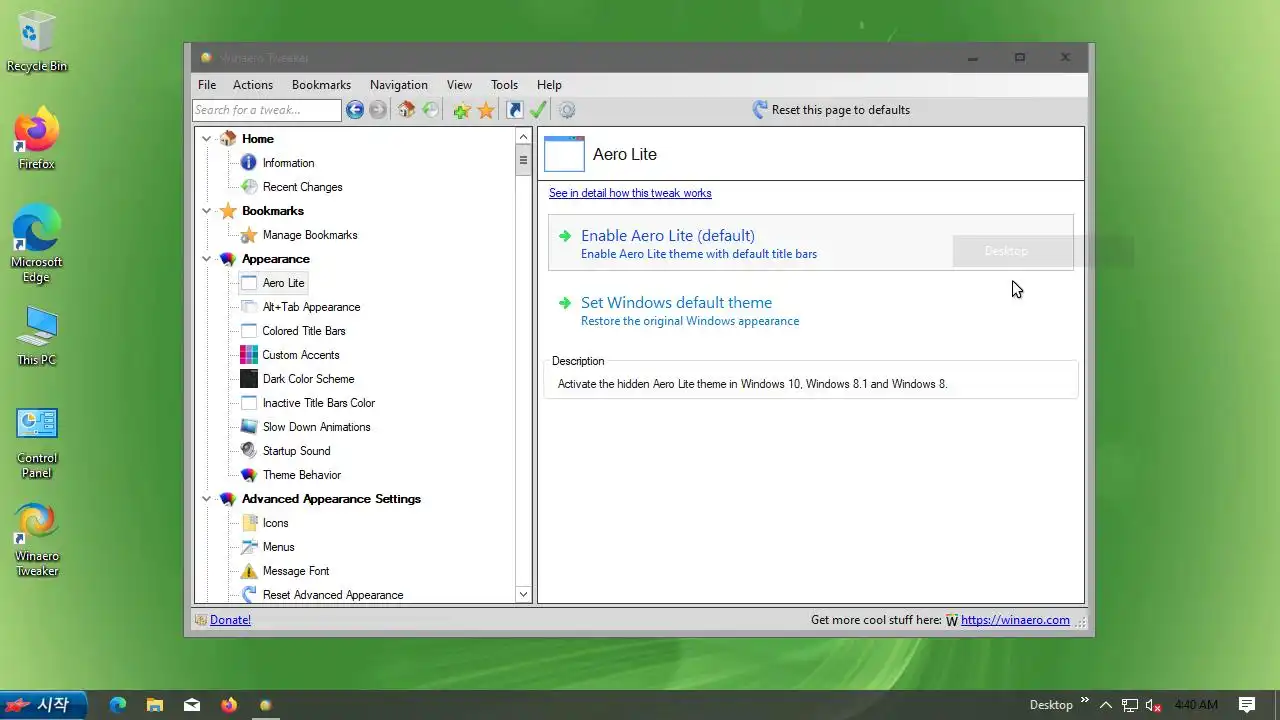Open the Bookmarks menu
Screen dimensions: 1280x720
[321, 85]
